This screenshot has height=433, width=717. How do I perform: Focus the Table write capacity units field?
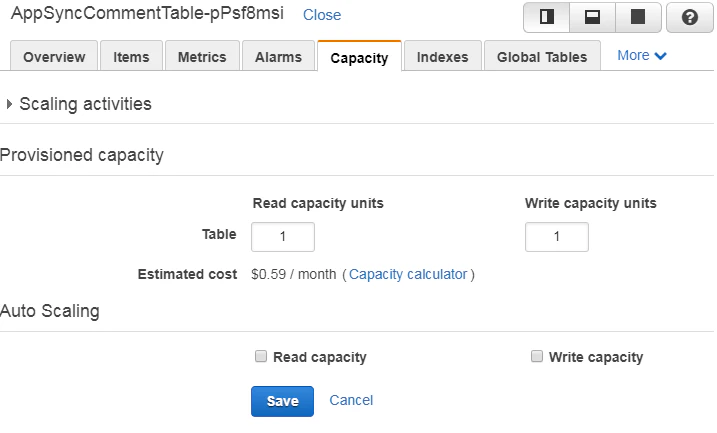tap(556, 237)
